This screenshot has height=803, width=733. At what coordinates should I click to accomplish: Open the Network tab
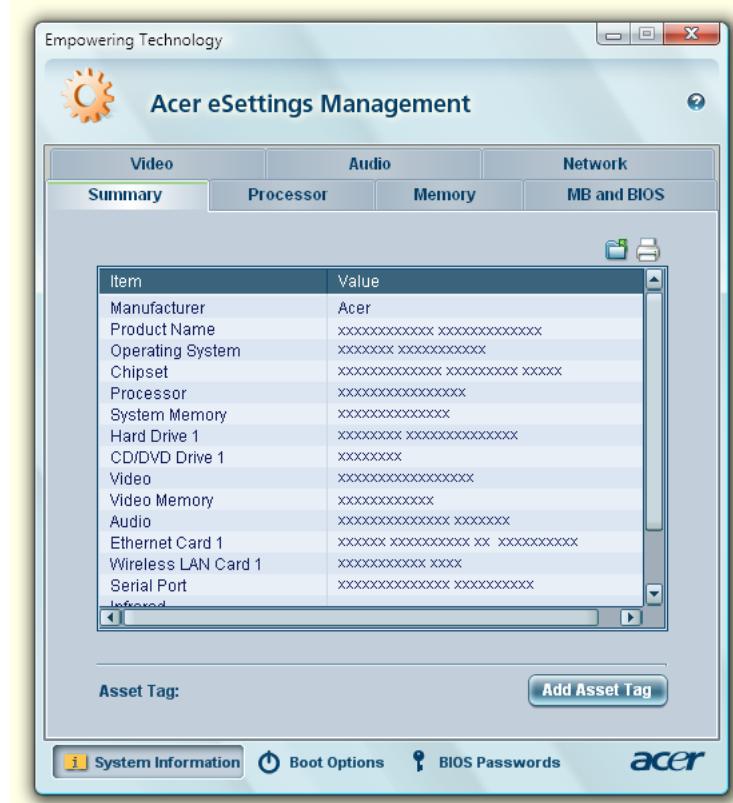598,164
